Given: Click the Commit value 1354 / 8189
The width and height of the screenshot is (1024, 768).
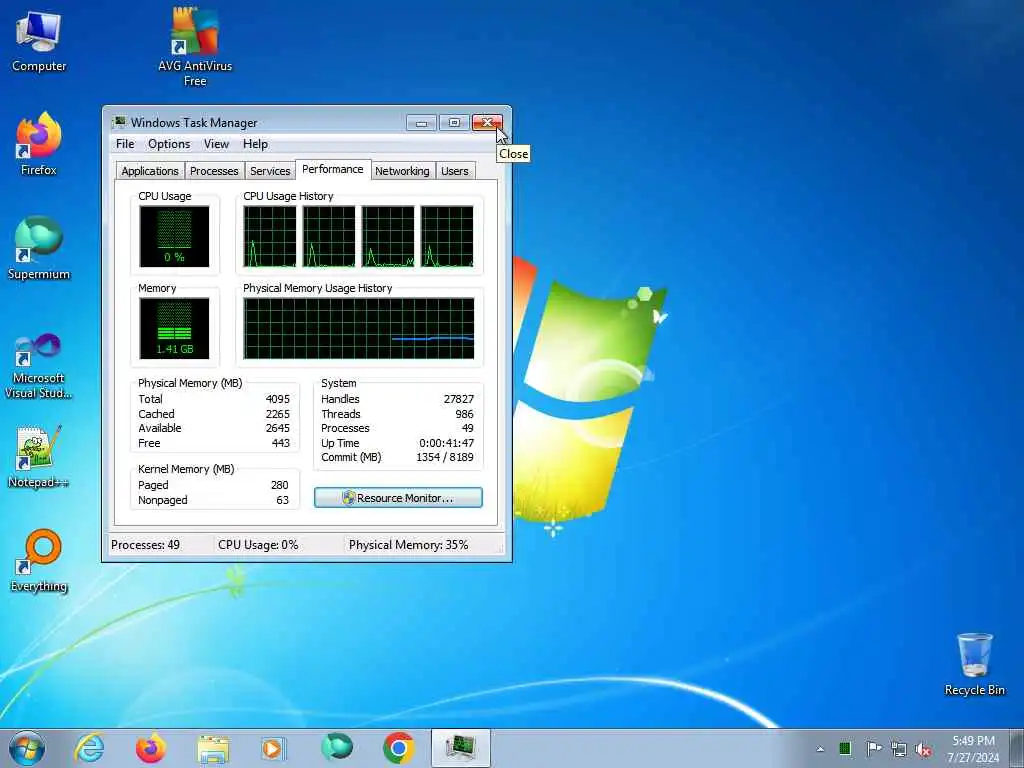Looking at the screenshot, I should [x=445, y=457].
